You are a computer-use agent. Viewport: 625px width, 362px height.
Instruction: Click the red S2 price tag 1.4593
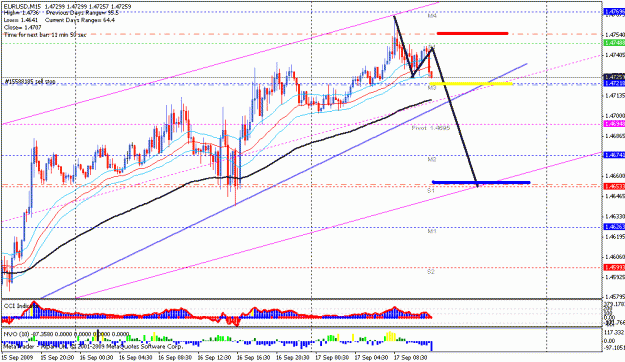(615, 267)
